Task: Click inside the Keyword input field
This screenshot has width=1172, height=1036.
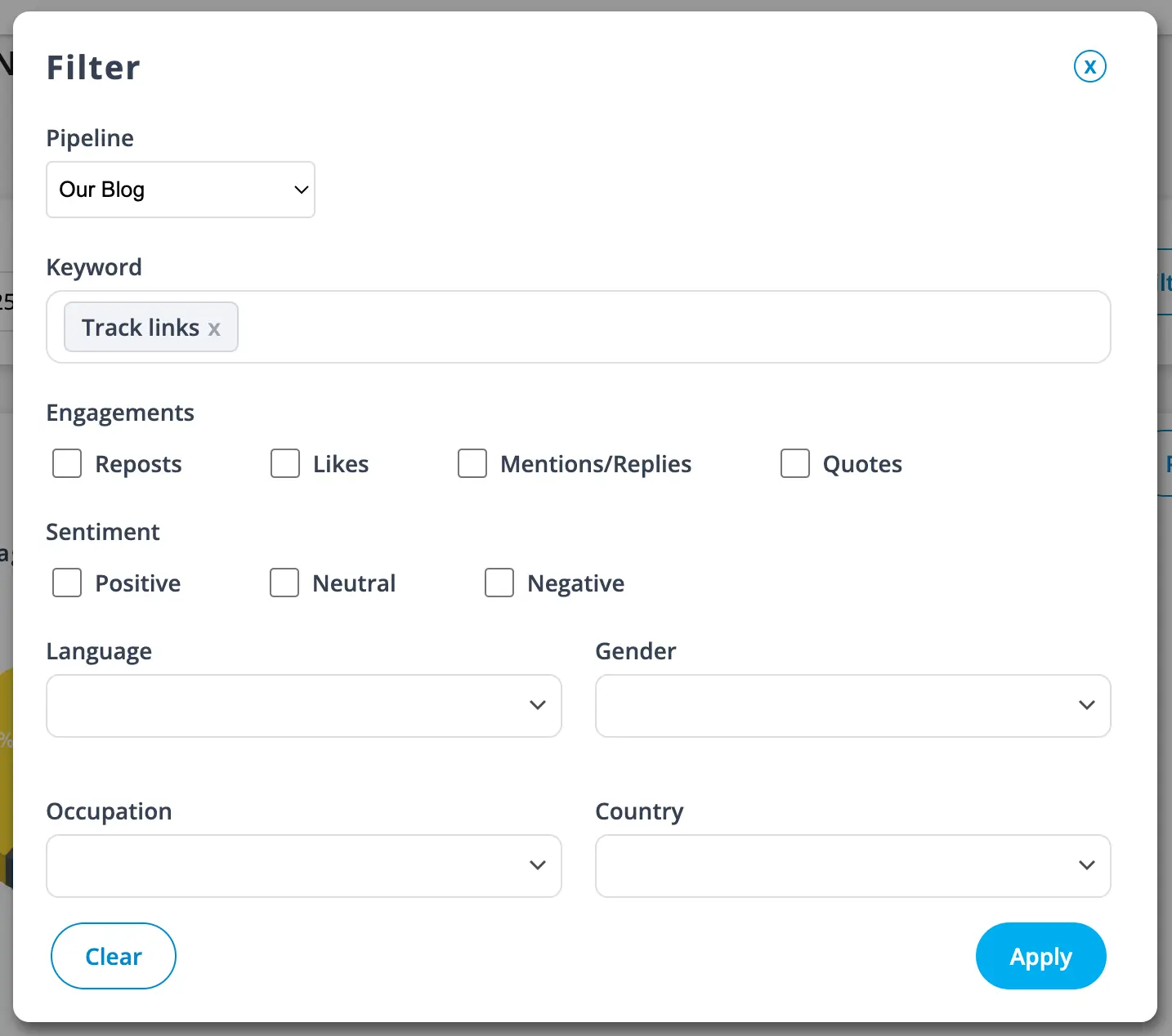Action: pos(670,327)
